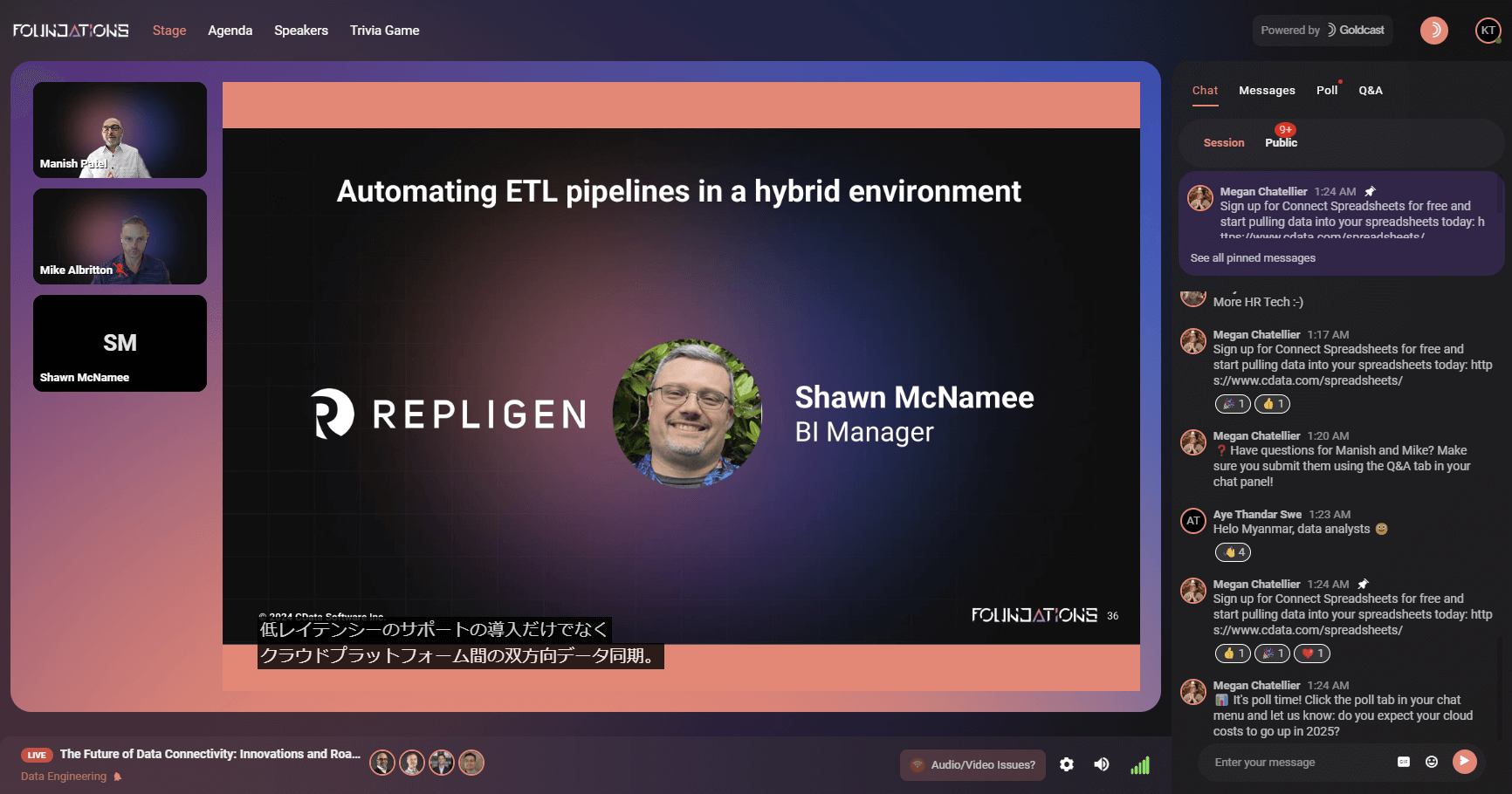Image resolution: width=1512 pixels, height=794 pixels.
Task: Check the green network signal strength icon
Action: point(1140,765)
